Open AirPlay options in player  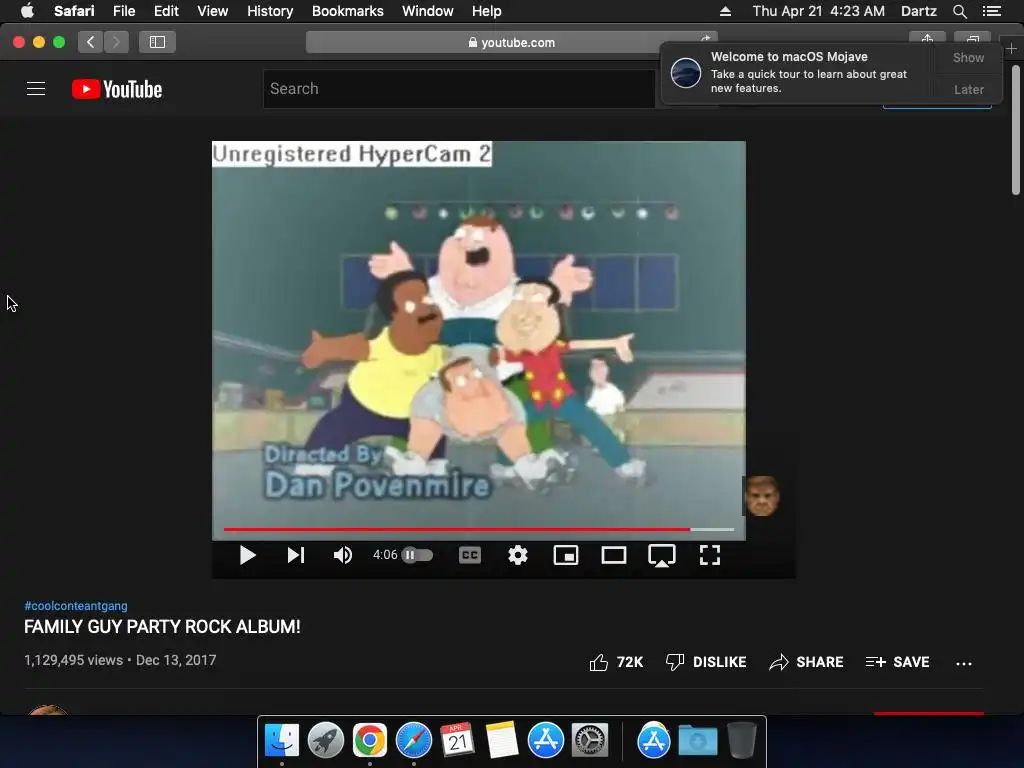pyautogui.click(x=662, y=556)
